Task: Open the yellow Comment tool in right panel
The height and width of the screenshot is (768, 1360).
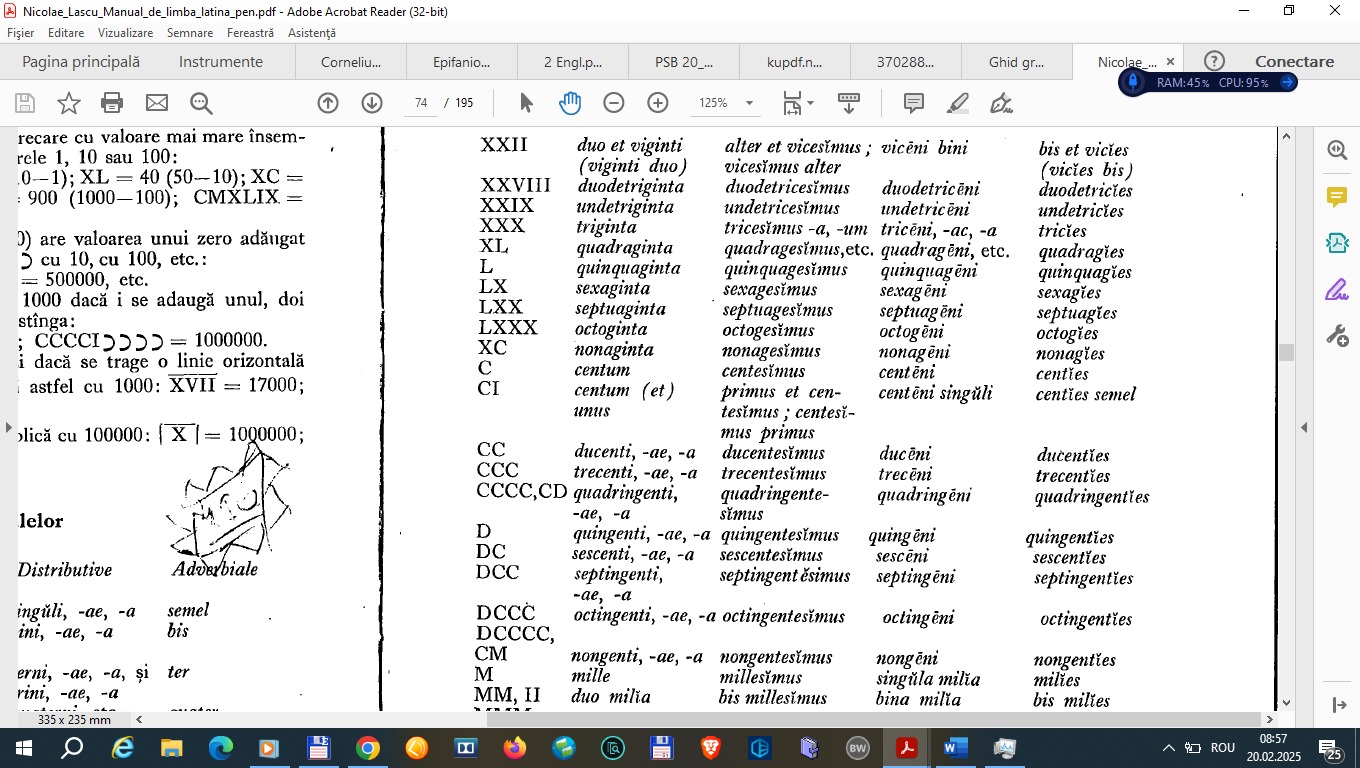Action: click(1337, 196)
